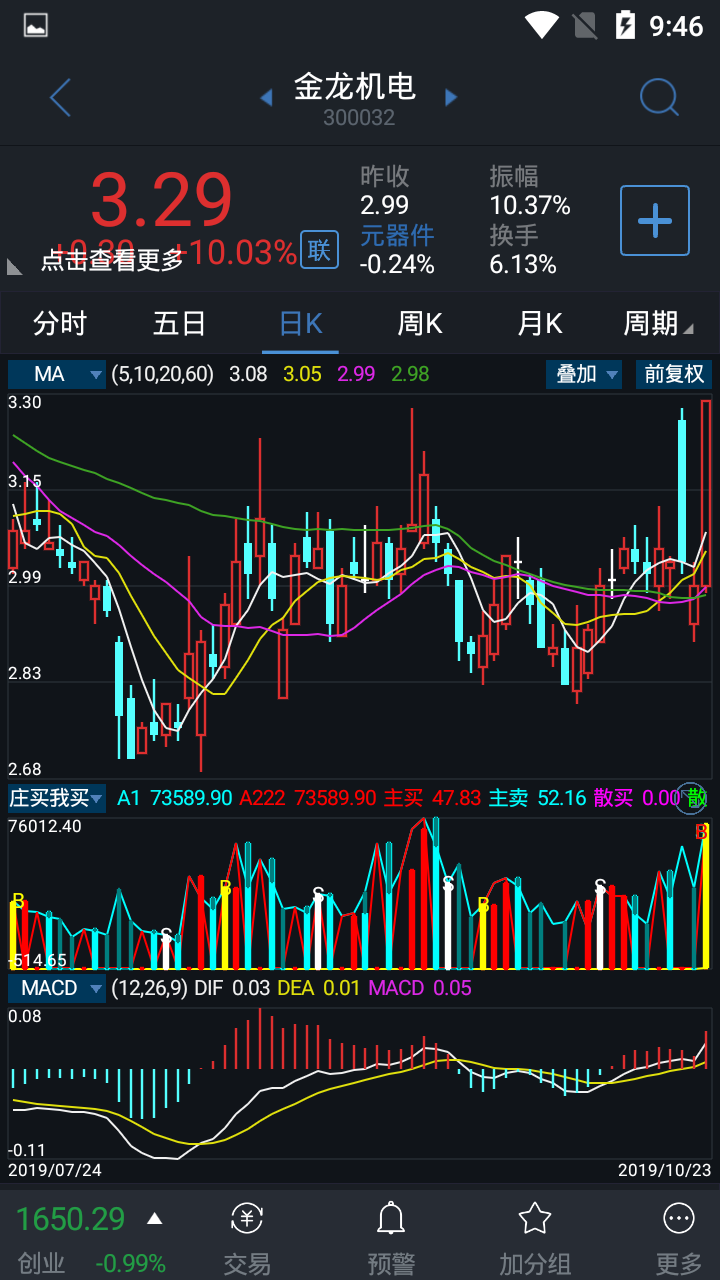
Task: Go back with the left arrow icon
Action: coord(60,97)
